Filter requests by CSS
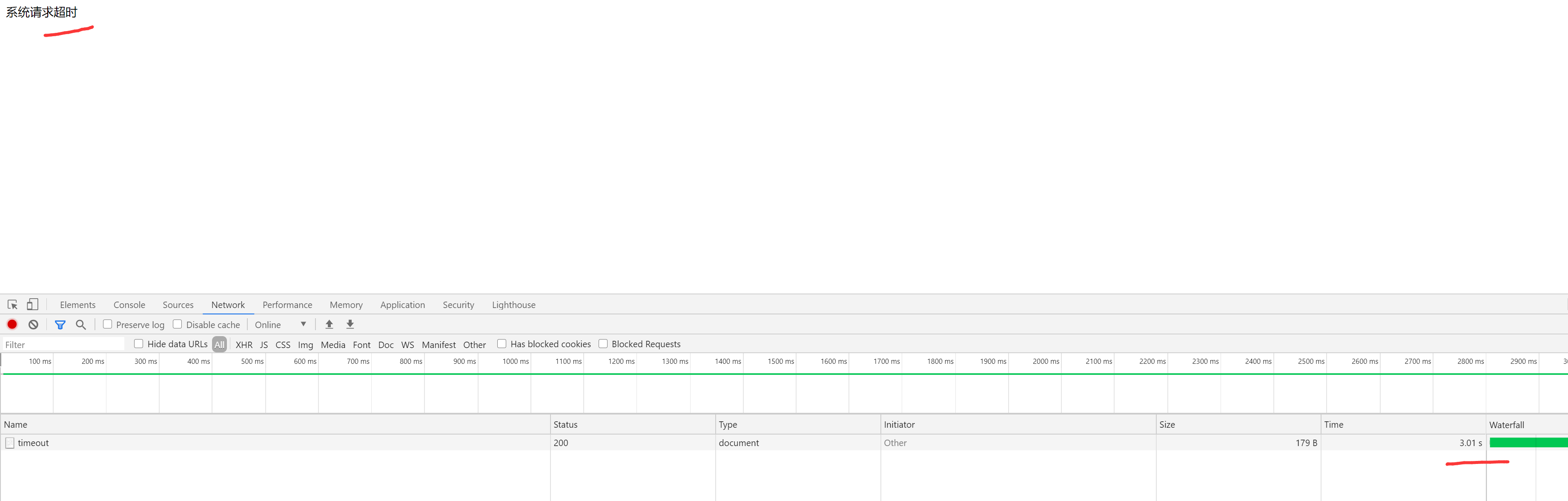The height and width of the screenshot is (501, 1568). [x=283, y=345]
